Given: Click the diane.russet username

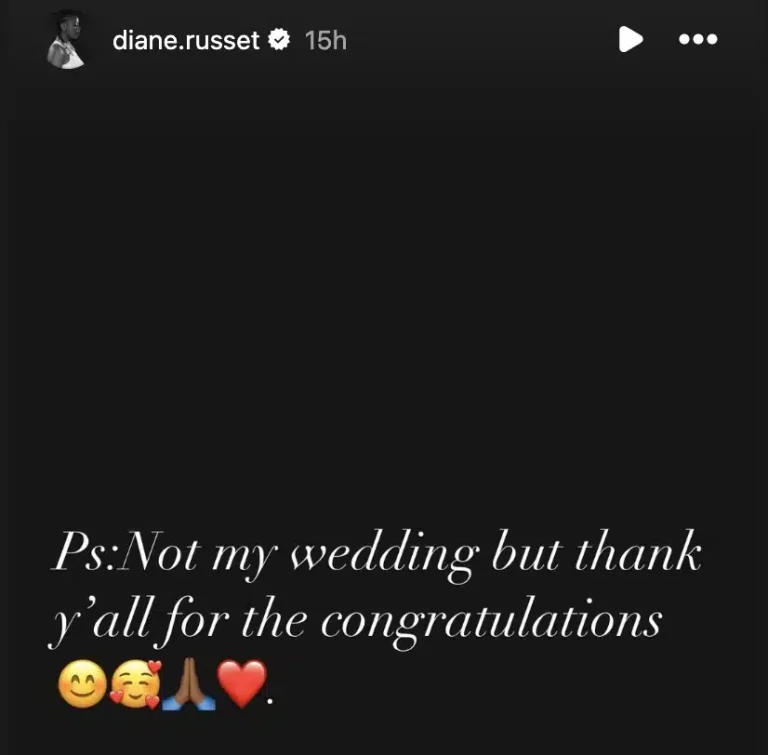Looking at the screenshot, I should [x=186, y=40].
